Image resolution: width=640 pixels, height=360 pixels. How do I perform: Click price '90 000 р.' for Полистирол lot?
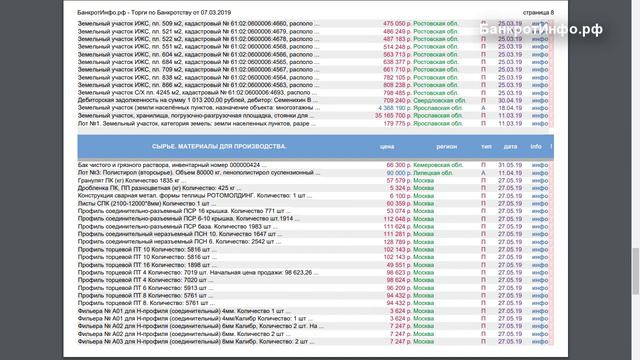tap(399, 173)
